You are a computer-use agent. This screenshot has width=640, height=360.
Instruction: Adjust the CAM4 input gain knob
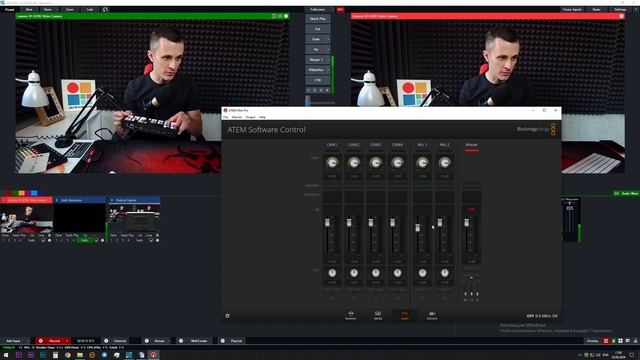click(397, 163)
